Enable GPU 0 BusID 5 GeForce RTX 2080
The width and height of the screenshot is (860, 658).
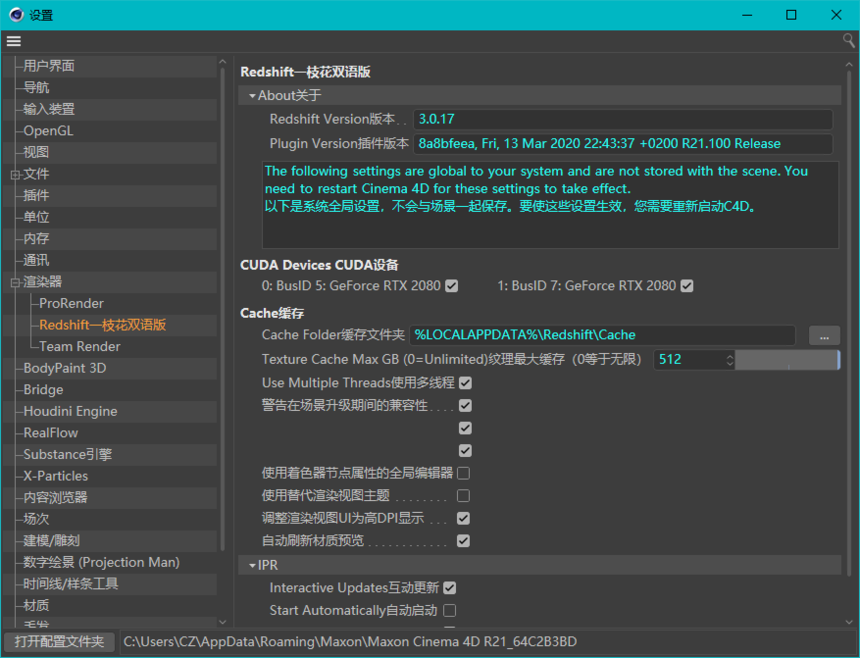click(451, 286)
